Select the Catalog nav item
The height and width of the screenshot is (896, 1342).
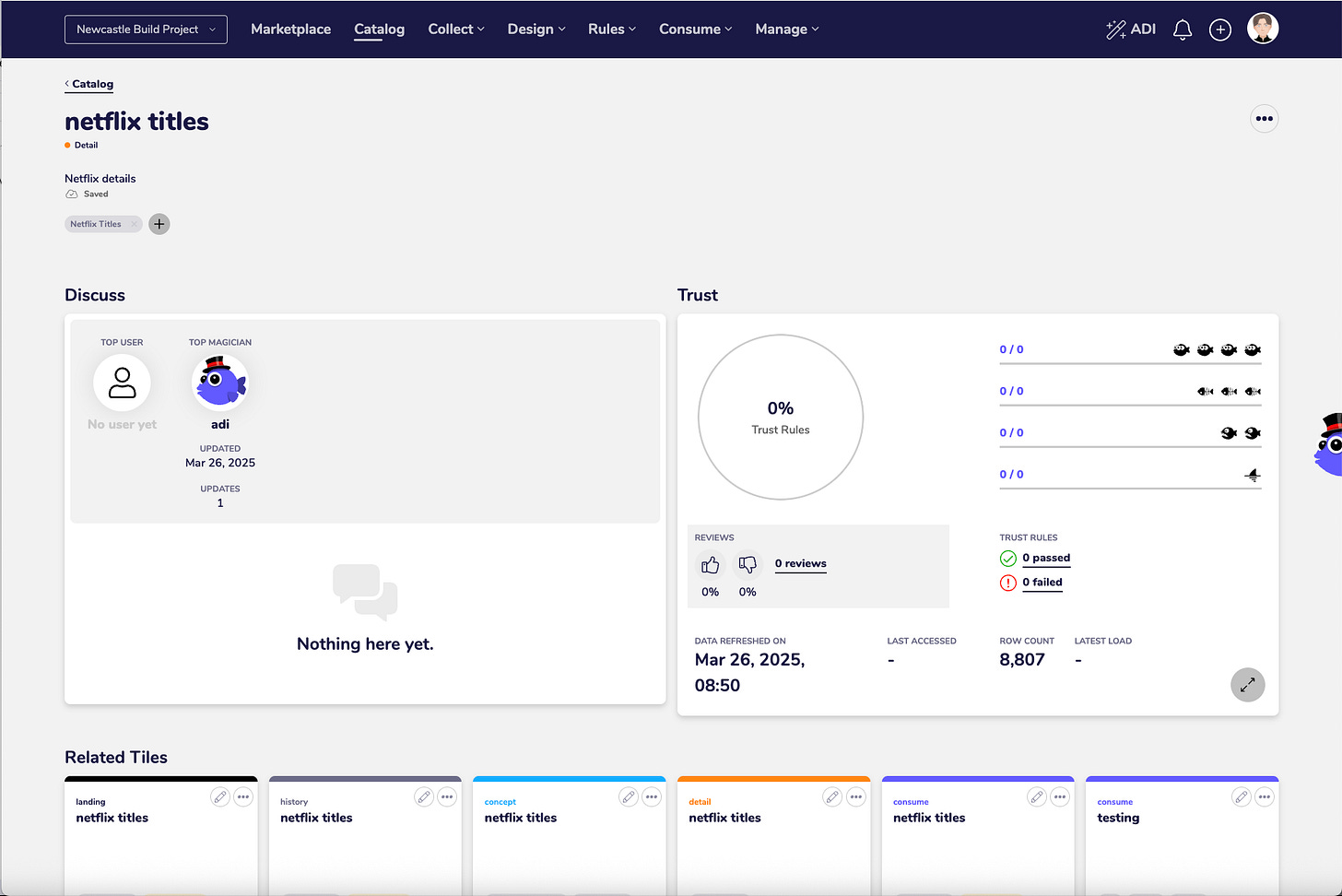[x=380, y=29]
